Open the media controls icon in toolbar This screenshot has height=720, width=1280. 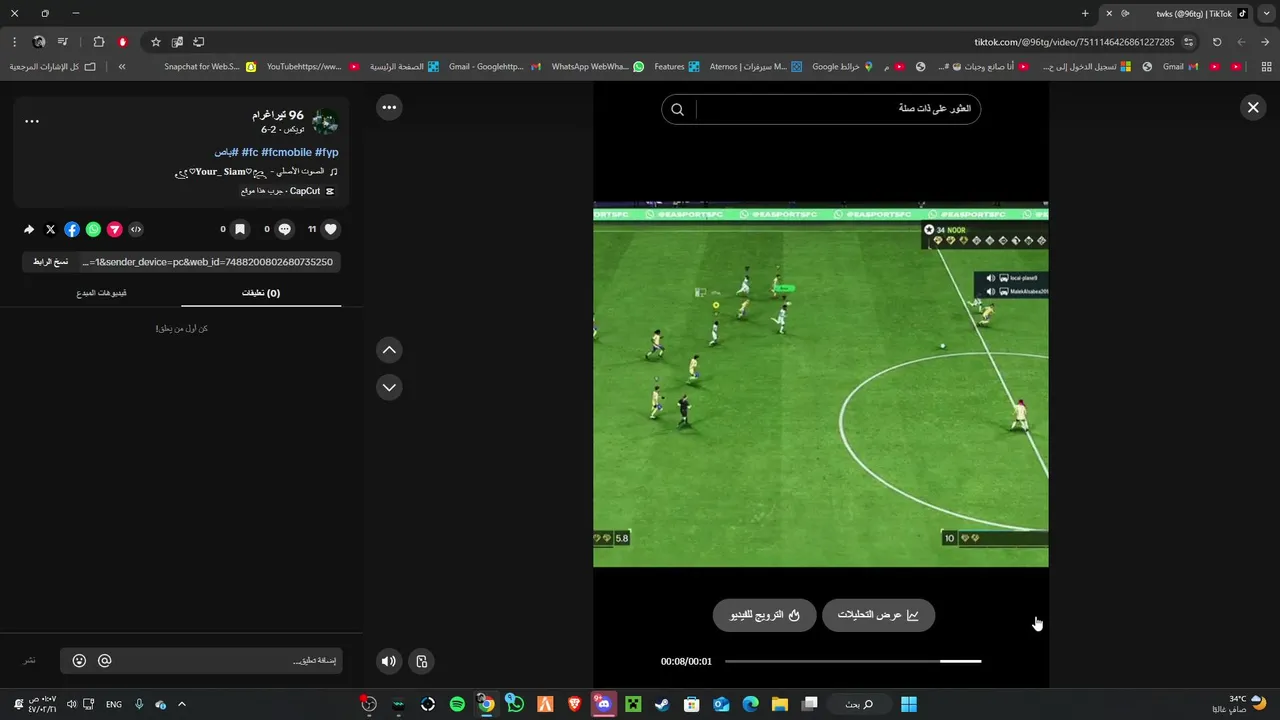[x=63, y=42]
